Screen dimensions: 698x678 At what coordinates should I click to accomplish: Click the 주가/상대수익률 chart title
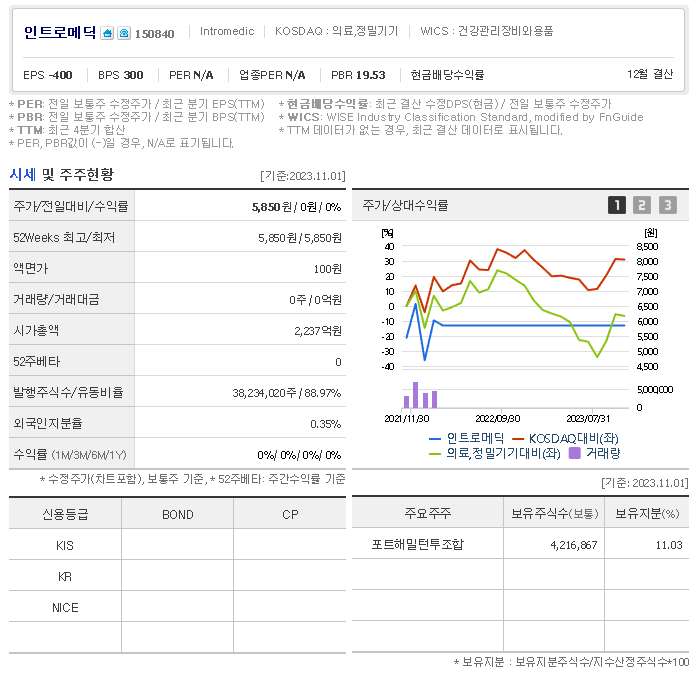405,205
